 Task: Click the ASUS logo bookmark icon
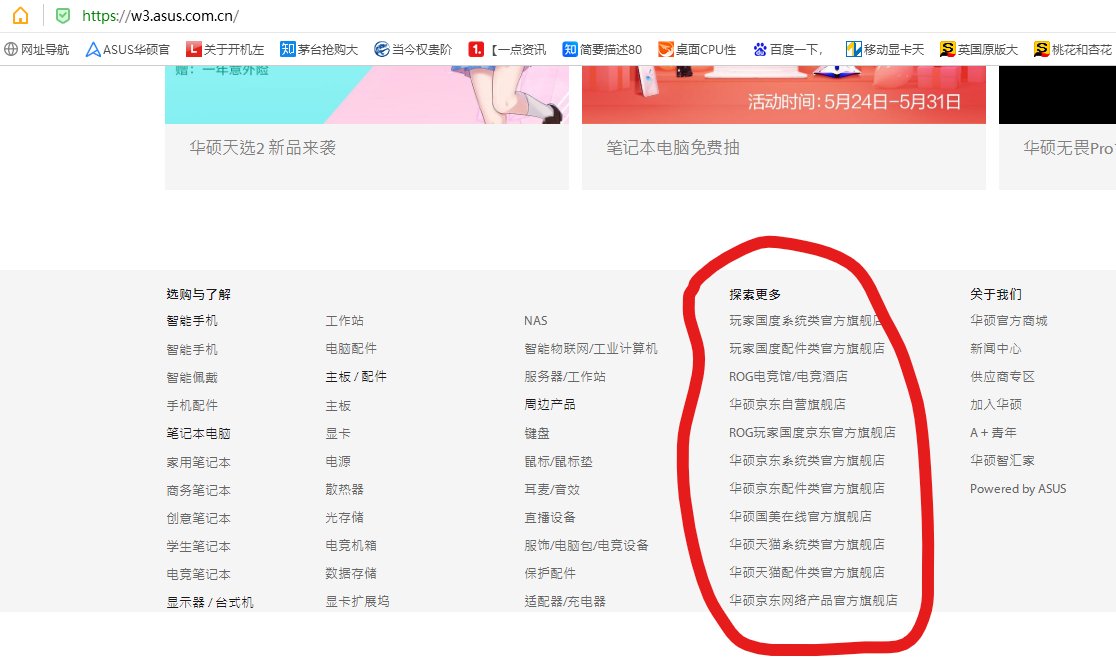click(93, 47)
